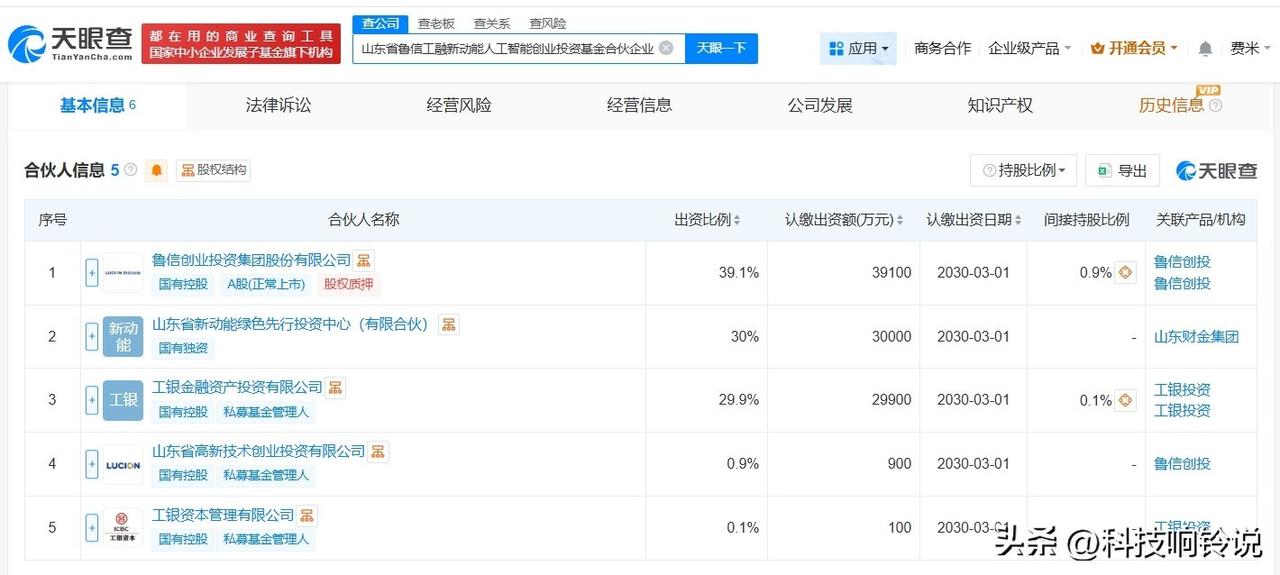Click the ICBC 工银资本 logo in row 5

pyautogui.click(x=123, y=528)
